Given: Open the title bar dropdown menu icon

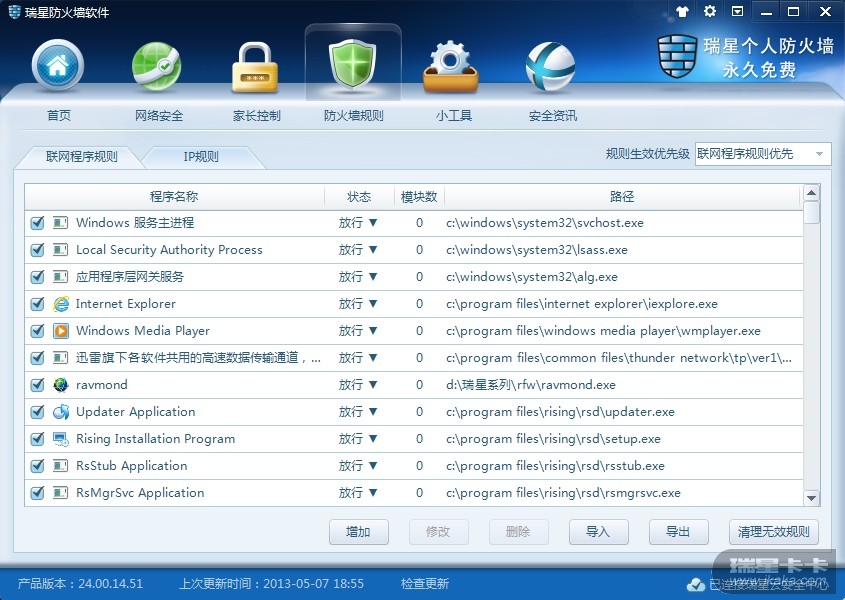Looking at the screenshot, I should click(737, 11).
